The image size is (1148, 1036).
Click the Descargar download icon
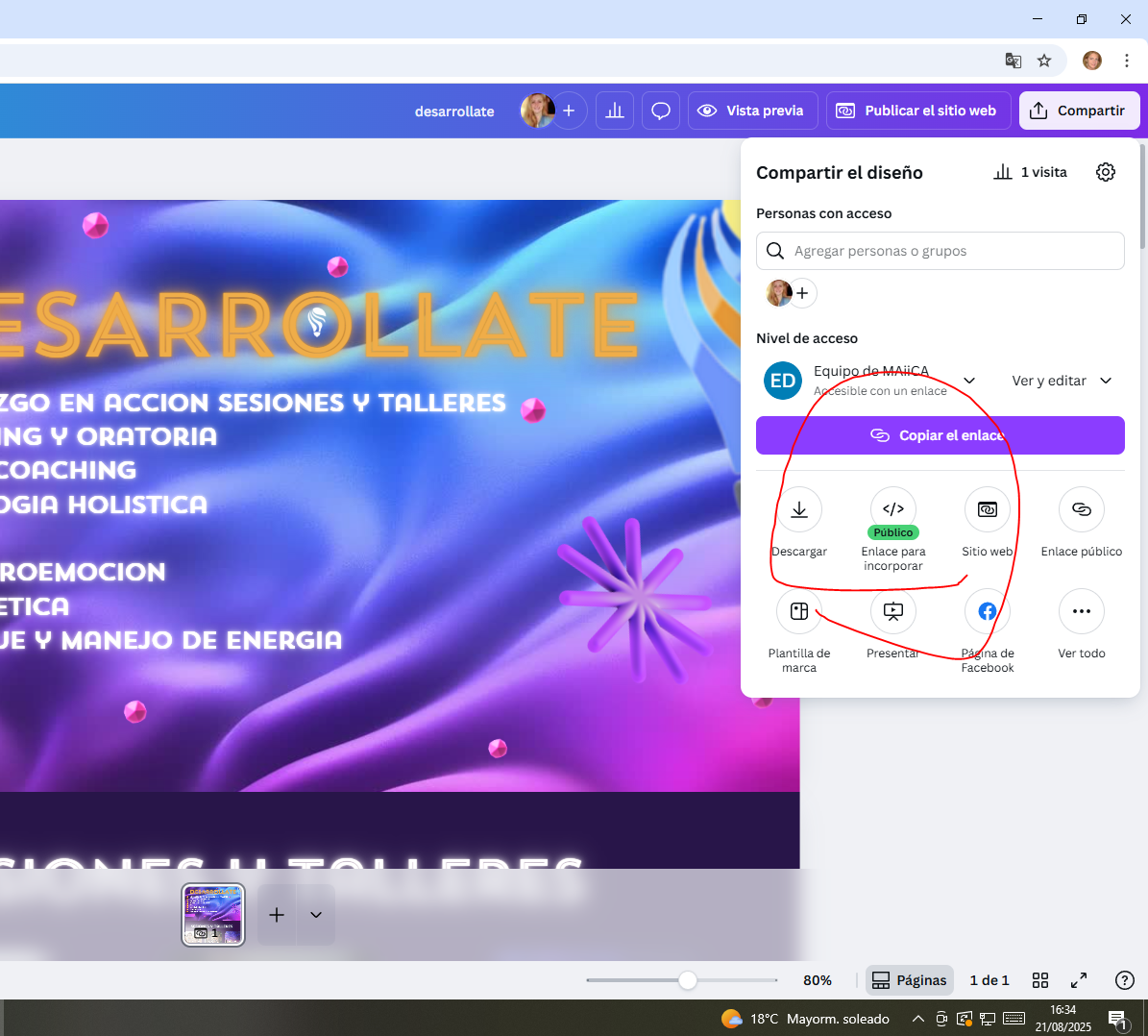(798, 510)
